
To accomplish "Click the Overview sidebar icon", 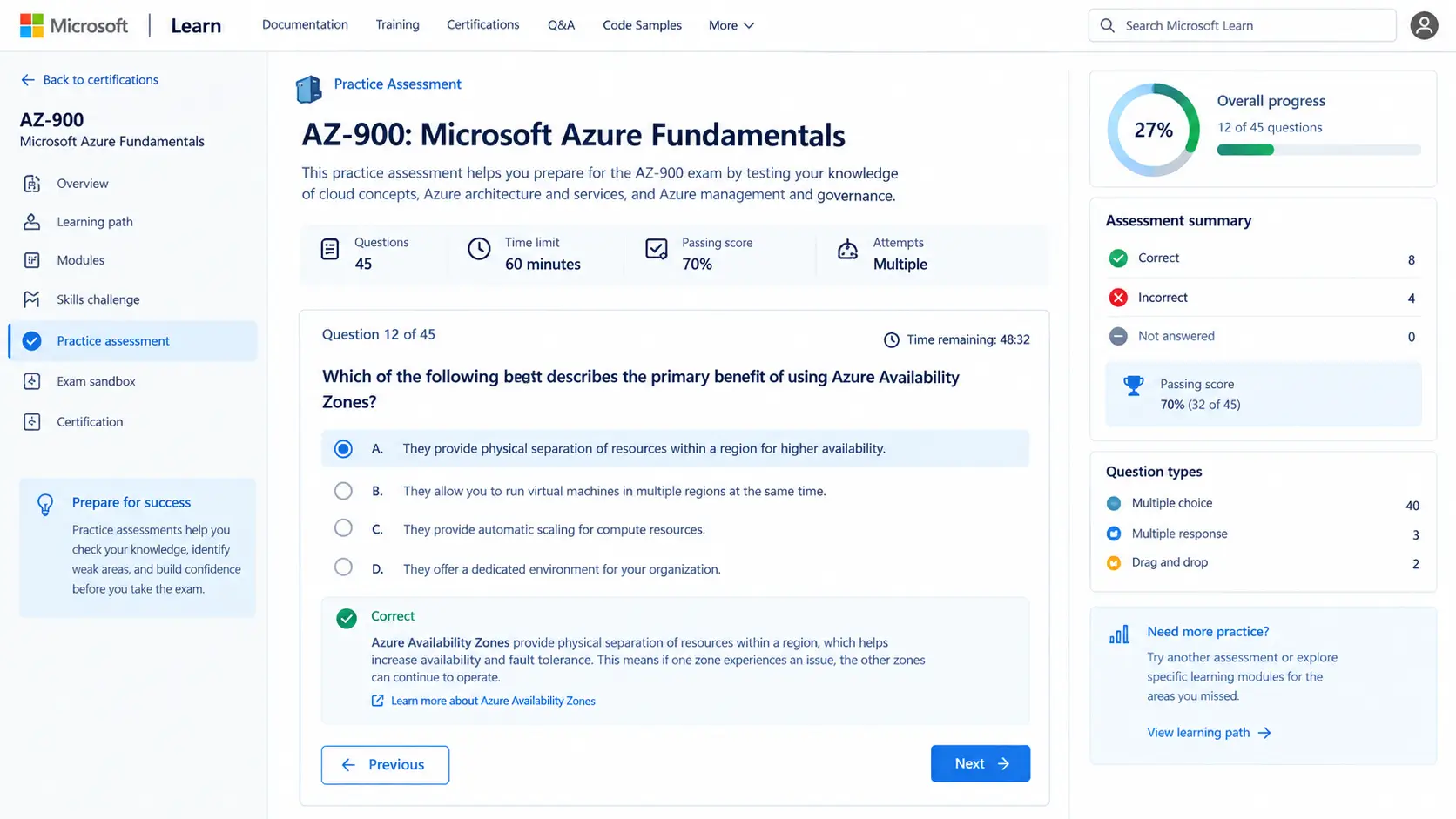I will click(32, 184).
